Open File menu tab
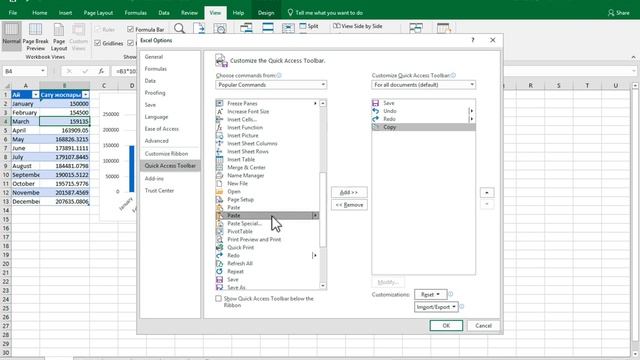 pyautogui.click(x=13, y=13)
